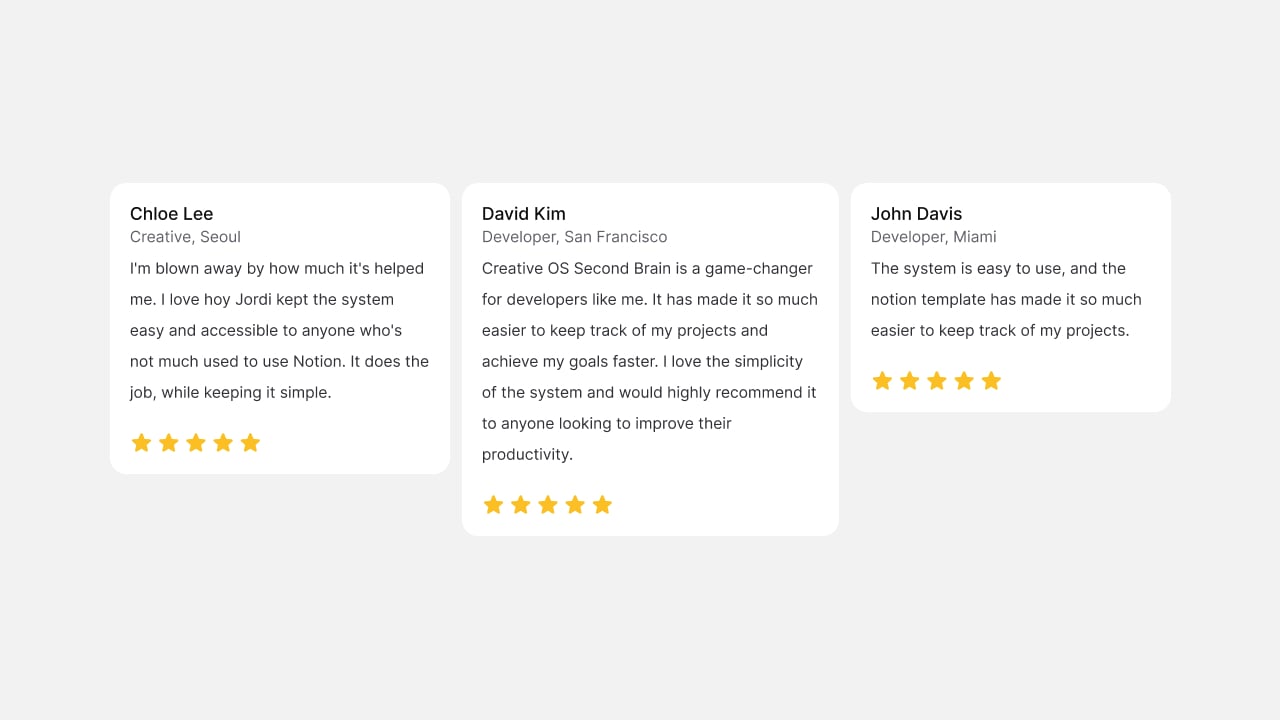Click the first star in Chloe Lee's rating
This screenshot has width=1280, height=720.
pyautogui.click(x=142, y=442)
